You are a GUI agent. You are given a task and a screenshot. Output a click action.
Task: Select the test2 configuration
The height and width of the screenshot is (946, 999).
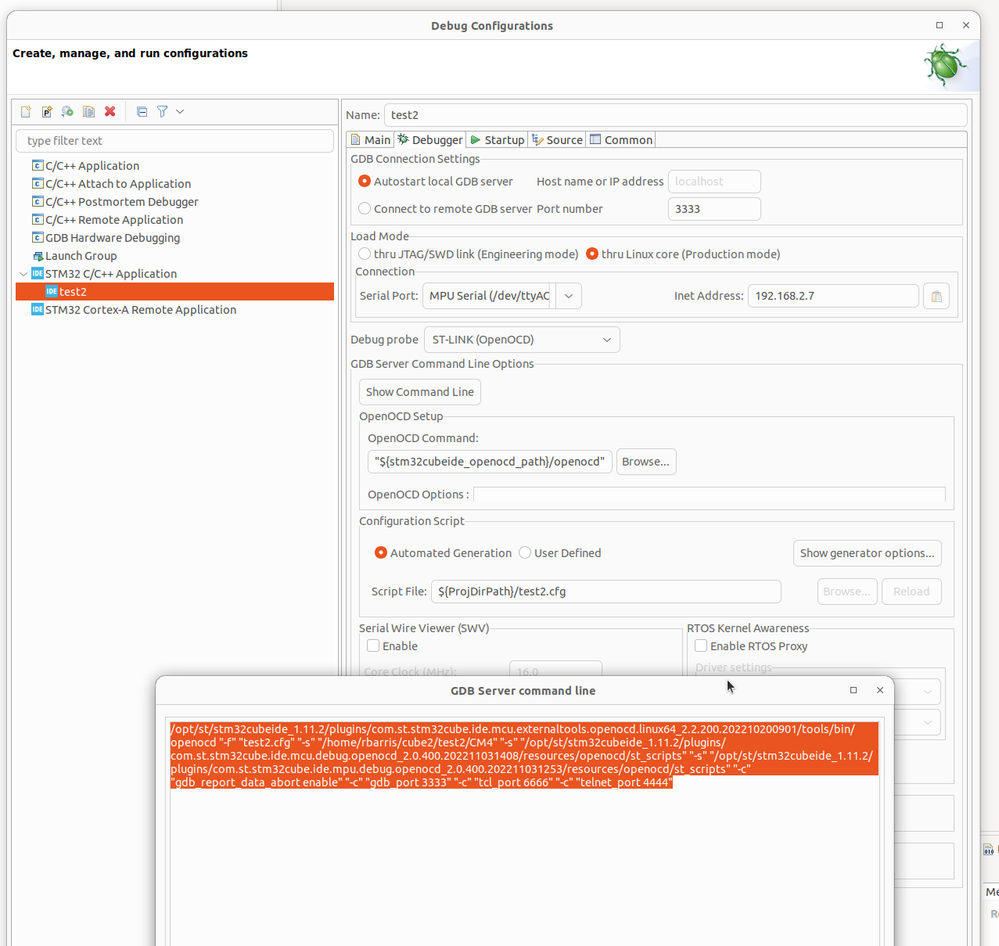[x=175, y=292]
